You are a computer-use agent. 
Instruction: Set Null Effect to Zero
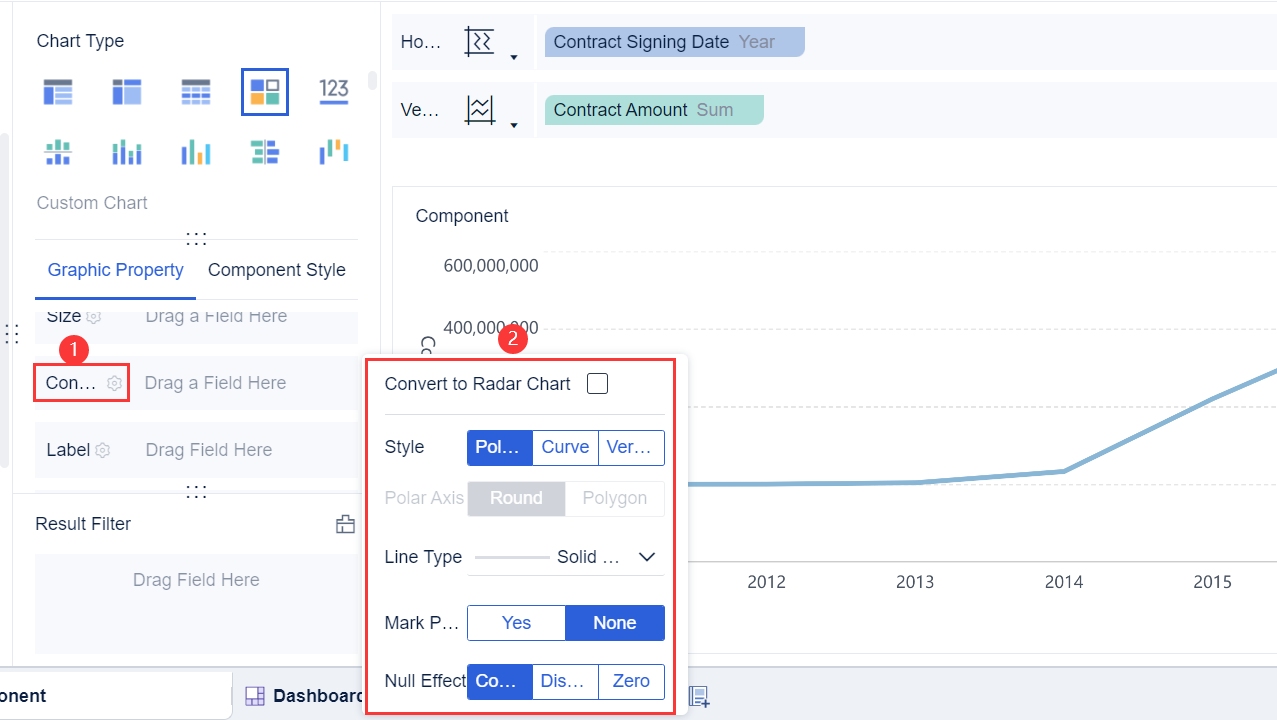coord(631,681)
